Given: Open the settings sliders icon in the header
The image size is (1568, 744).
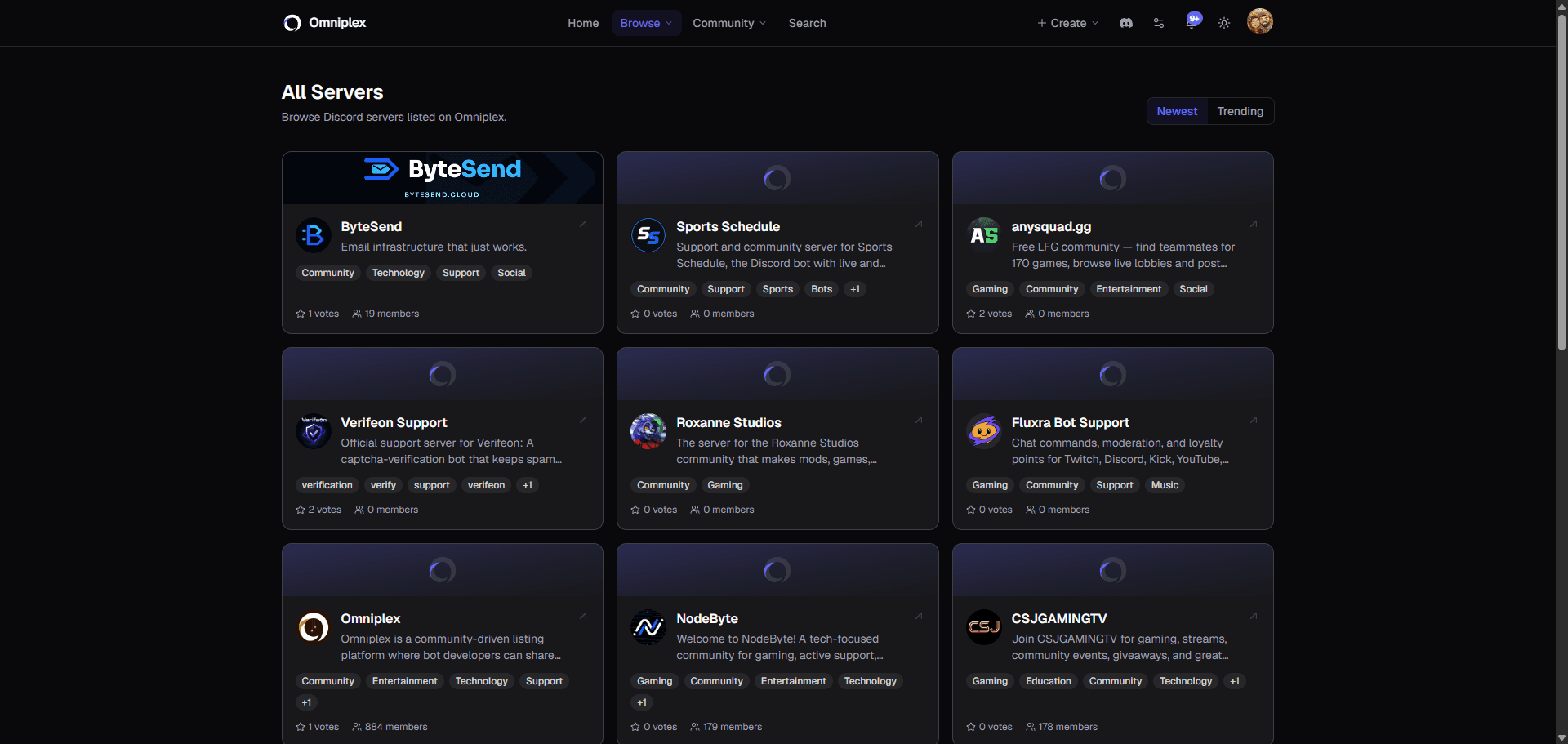Looking at the screenshot, I should click(x=1159, y=23).
